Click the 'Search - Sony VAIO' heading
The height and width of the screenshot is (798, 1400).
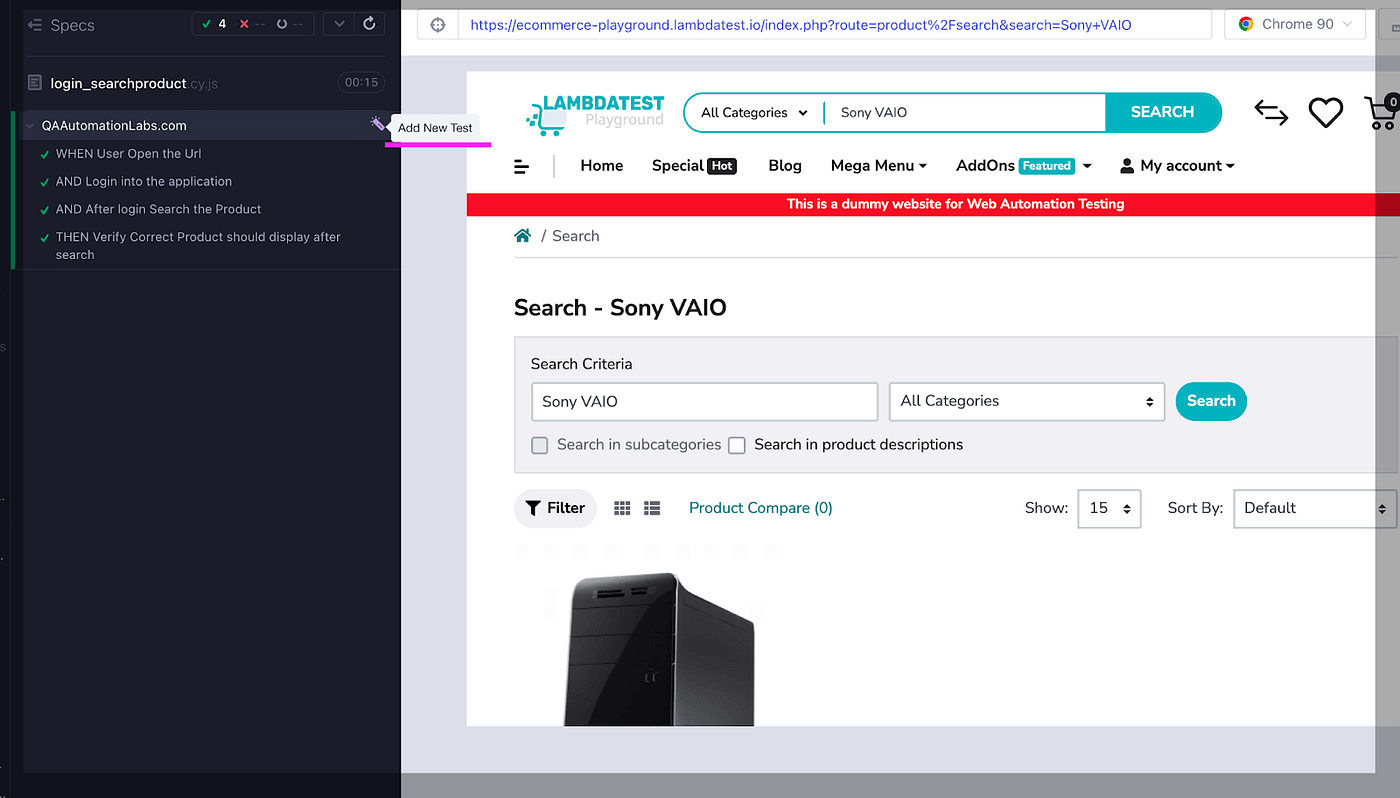620,308
